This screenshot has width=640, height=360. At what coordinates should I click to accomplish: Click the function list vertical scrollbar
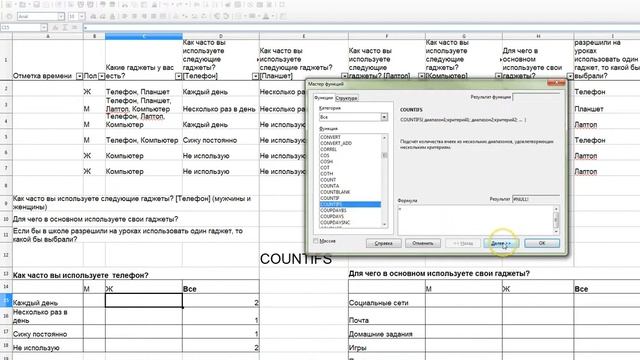[384, 181]
